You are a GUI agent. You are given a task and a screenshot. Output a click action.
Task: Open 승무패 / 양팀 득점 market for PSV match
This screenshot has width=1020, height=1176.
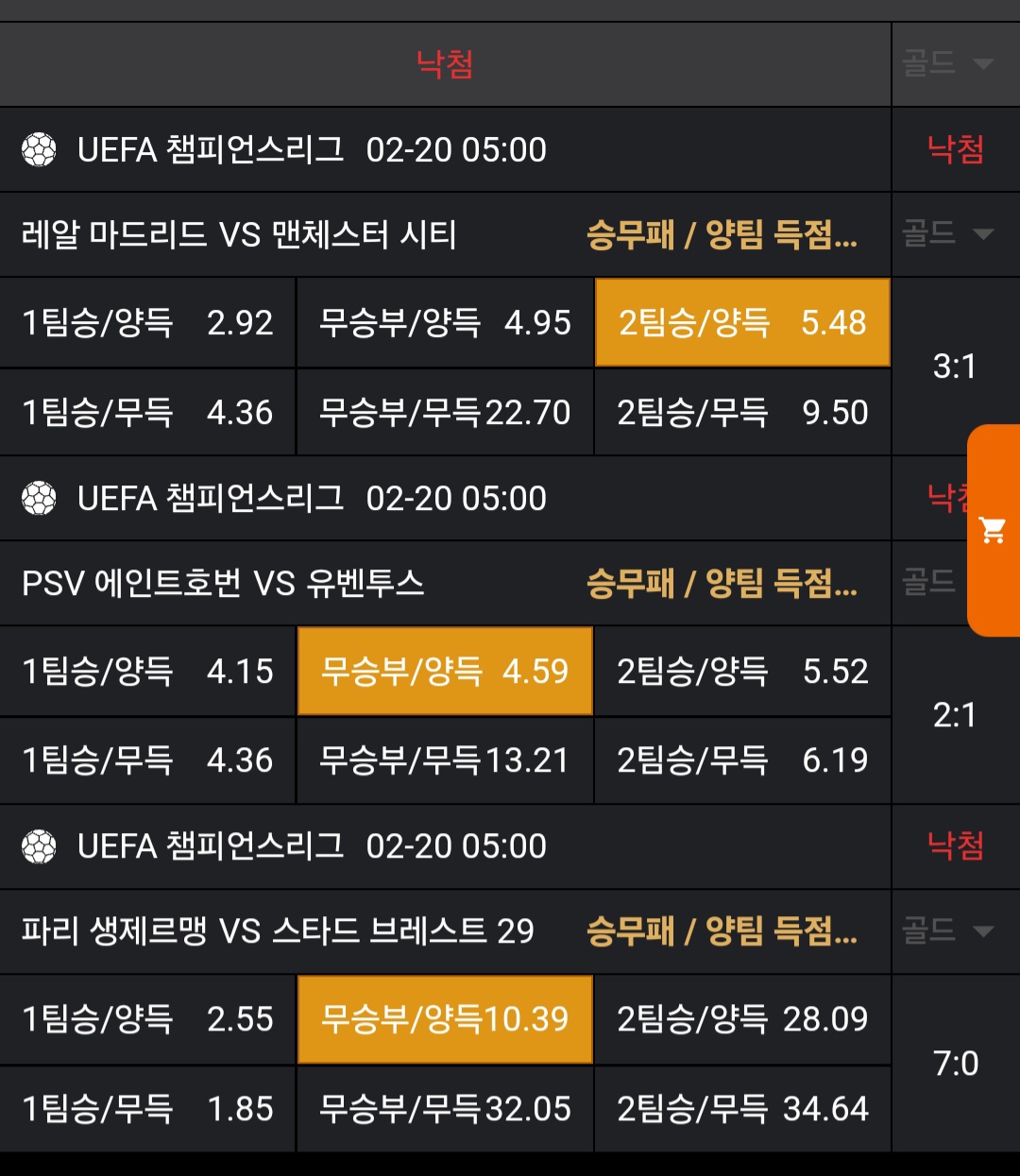[x=722, y=583]
